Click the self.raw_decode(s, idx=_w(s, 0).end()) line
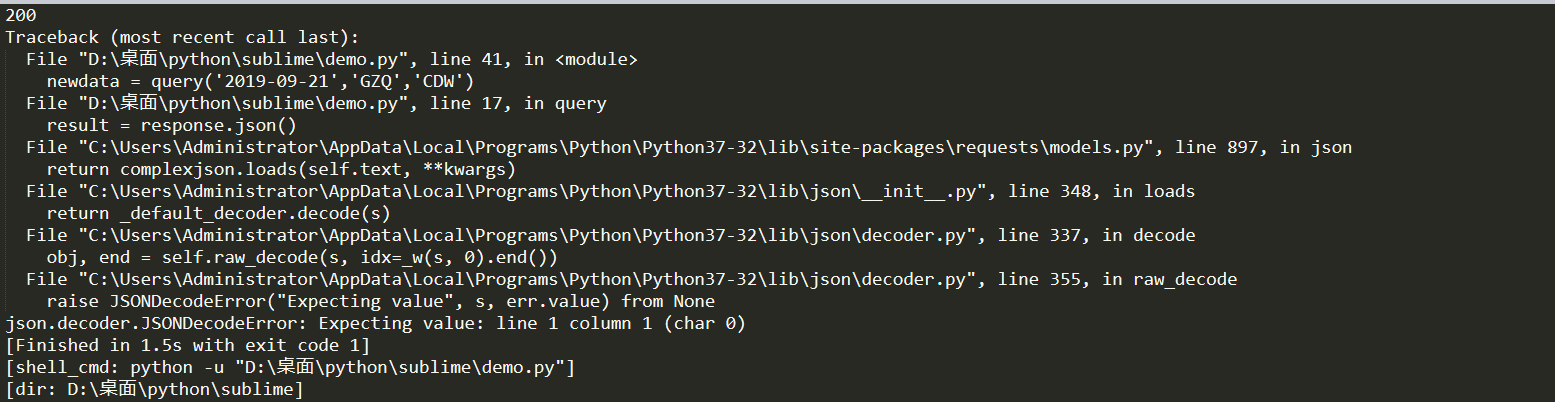 coord(302,257)
